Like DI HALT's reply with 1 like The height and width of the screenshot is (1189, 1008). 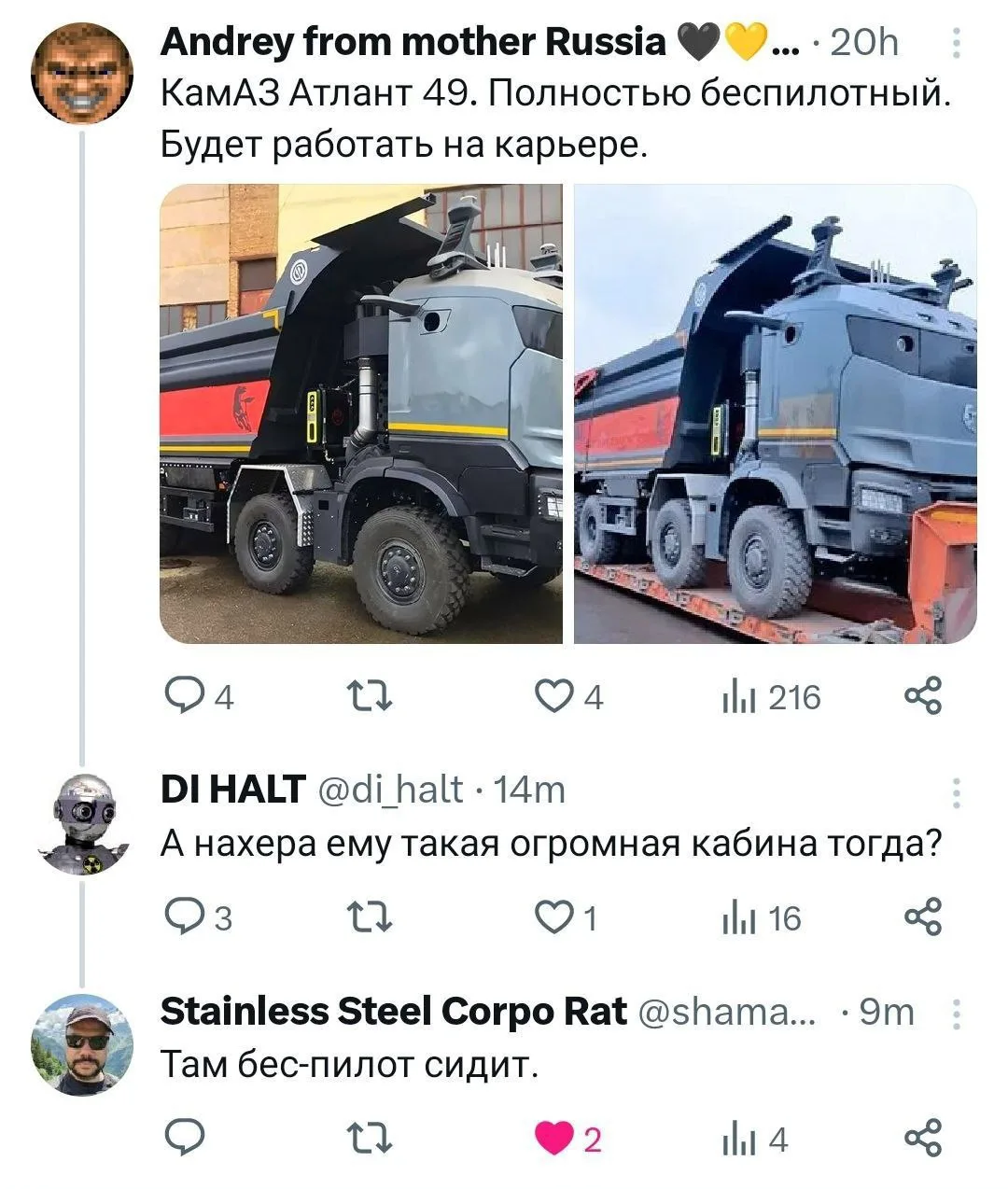[x=566, y=918]
